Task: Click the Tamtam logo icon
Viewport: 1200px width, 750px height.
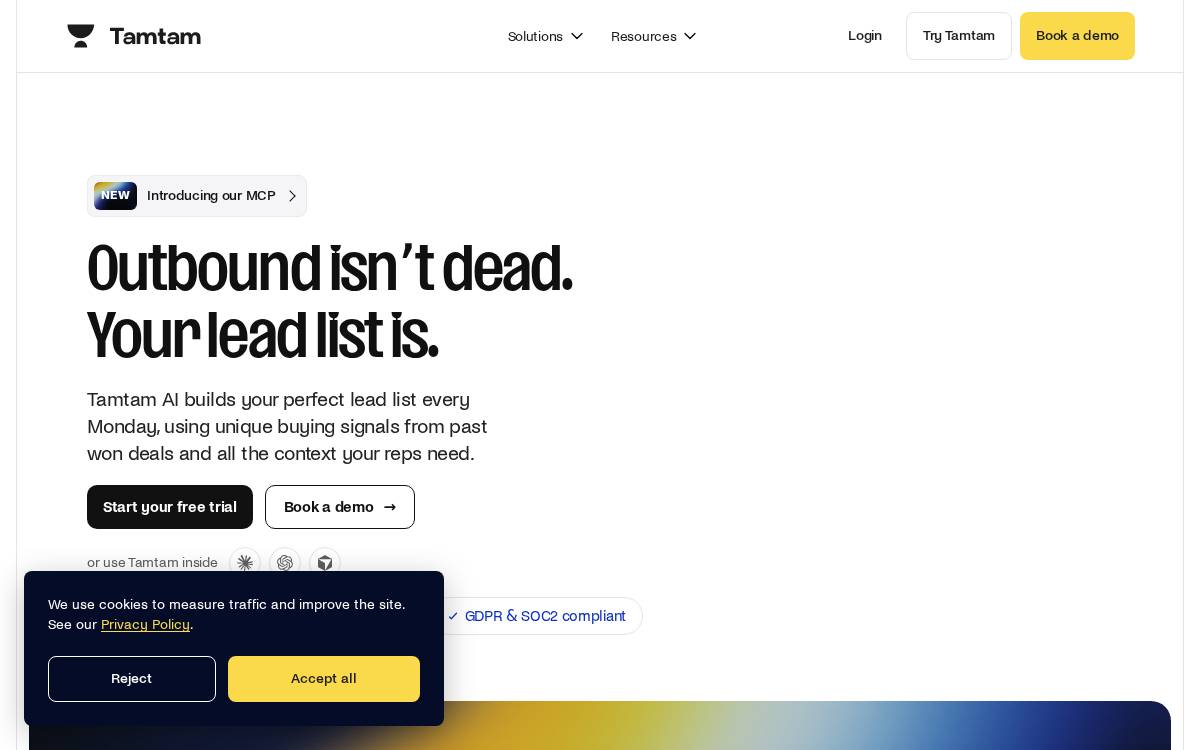Action: click(x=81, y=36)
